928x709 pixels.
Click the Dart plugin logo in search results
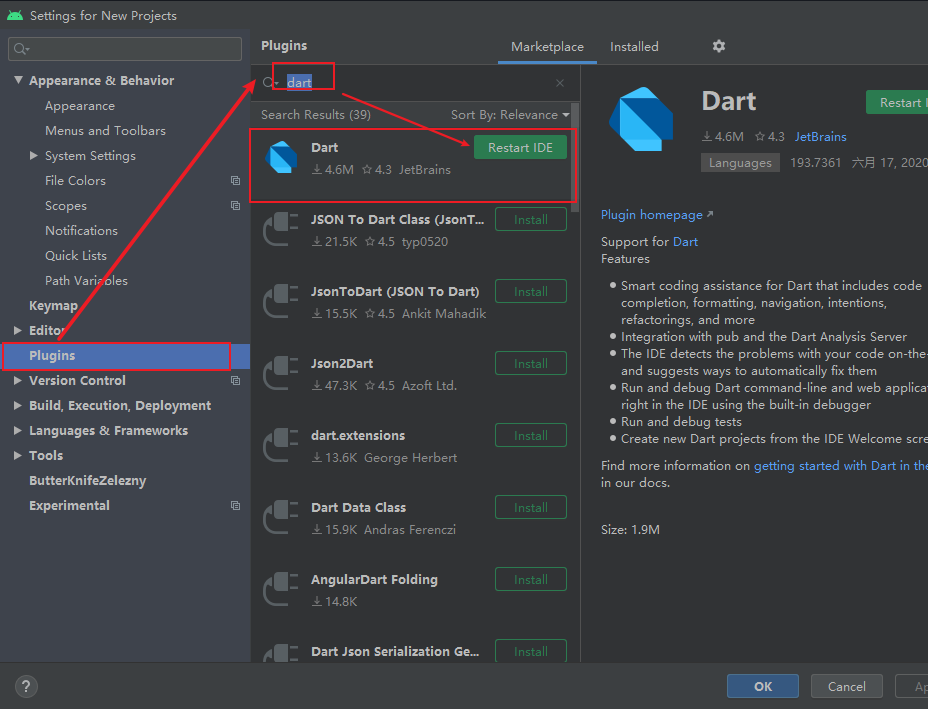pos(281,157)
